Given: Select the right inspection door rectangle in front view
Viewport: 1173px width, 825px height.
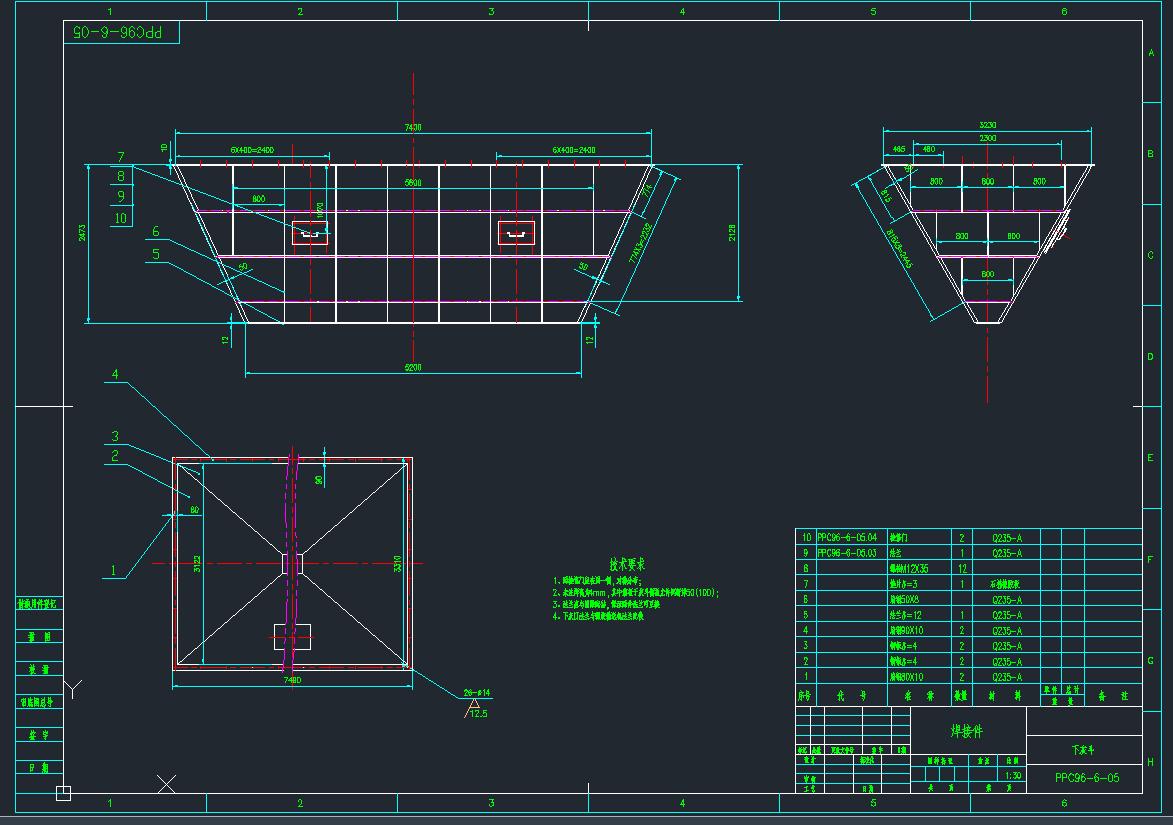Looking at the screenshot, I should [x=516, y=233].
